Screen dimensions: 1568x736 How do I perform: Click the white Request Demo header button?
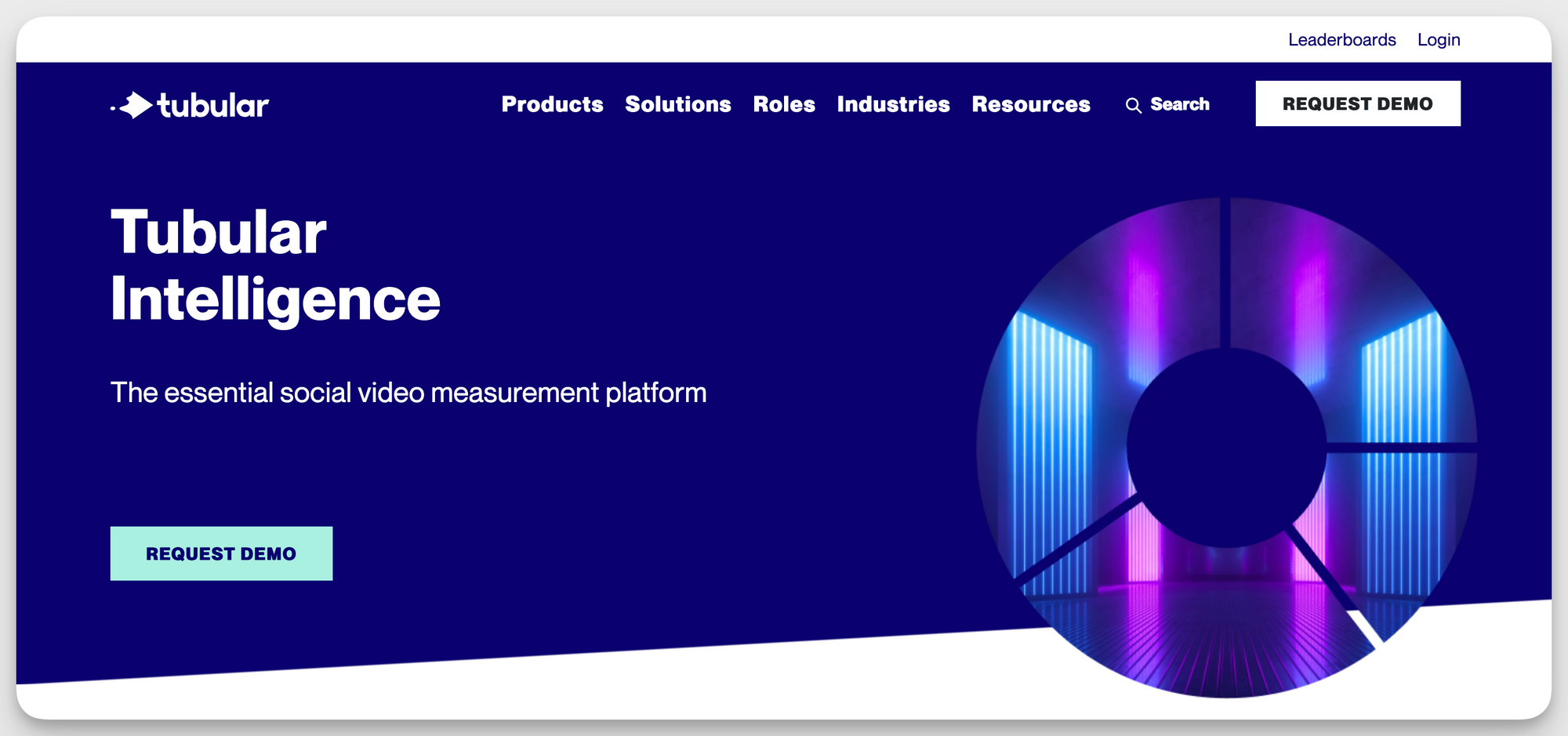1358,103
